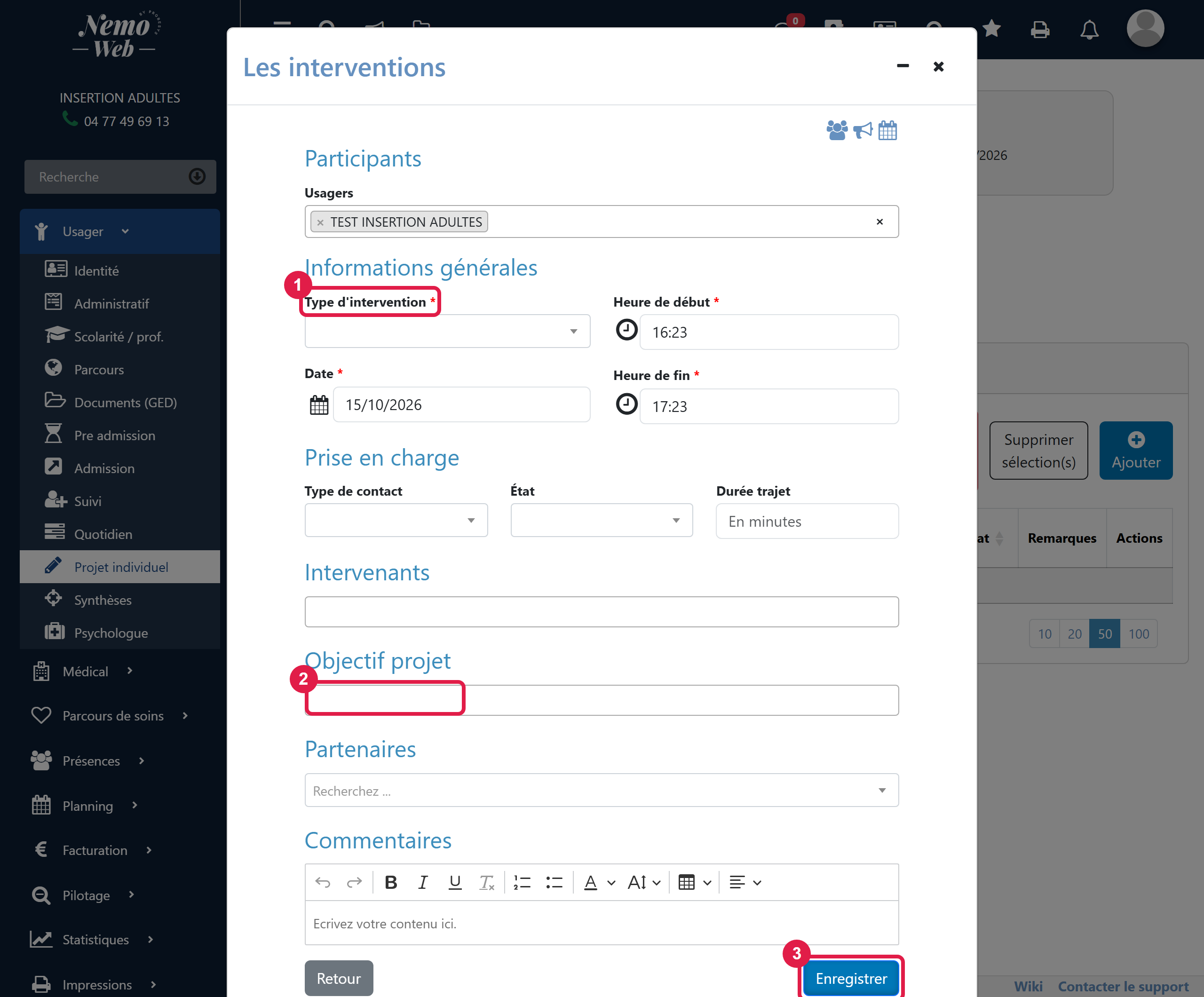Click the megaphone icon in modal header
The height and width of the screenshot is (997, 1204).
pyautogui.click(x=862, y=130)
